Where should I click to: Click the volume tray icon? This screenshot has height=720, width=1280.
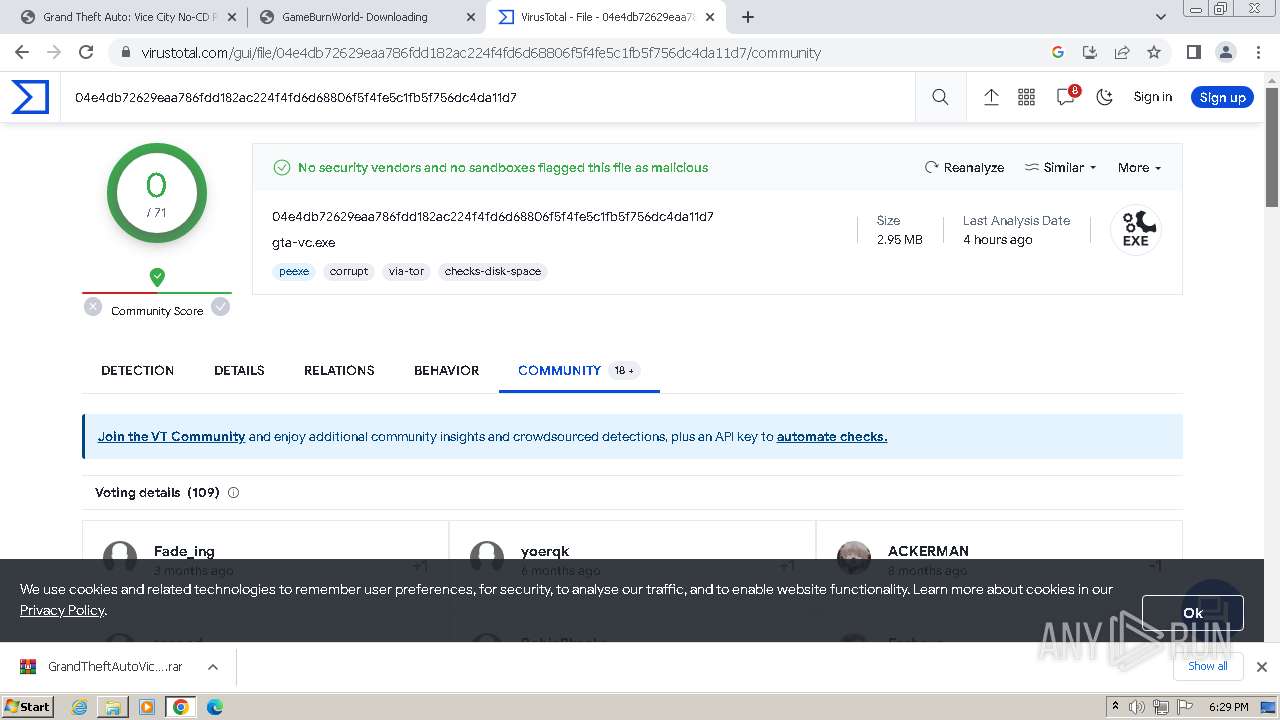(1136, 707)
